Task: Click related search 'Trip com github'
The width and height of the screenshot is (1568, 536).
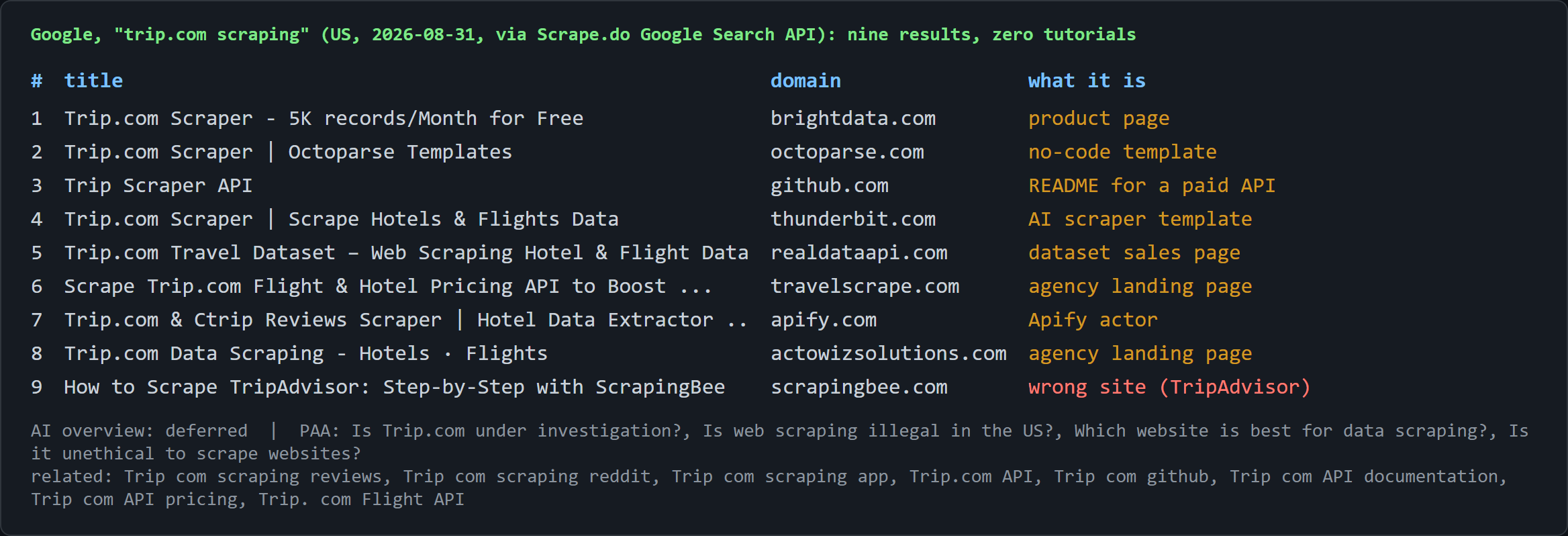Action: 1131,476
